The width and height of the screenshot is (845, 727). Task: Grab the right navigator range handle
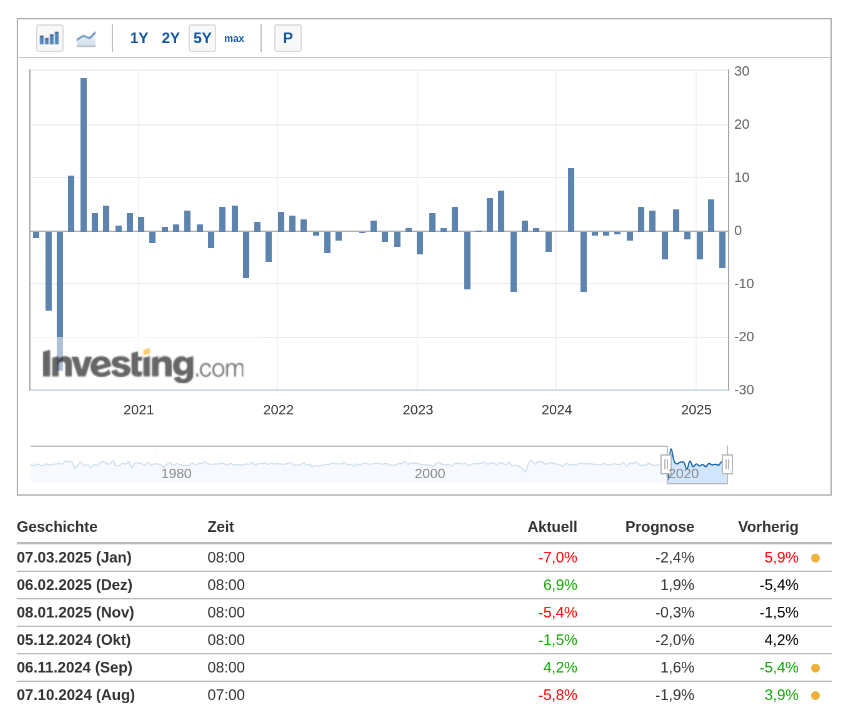click(x=727, y=464)
